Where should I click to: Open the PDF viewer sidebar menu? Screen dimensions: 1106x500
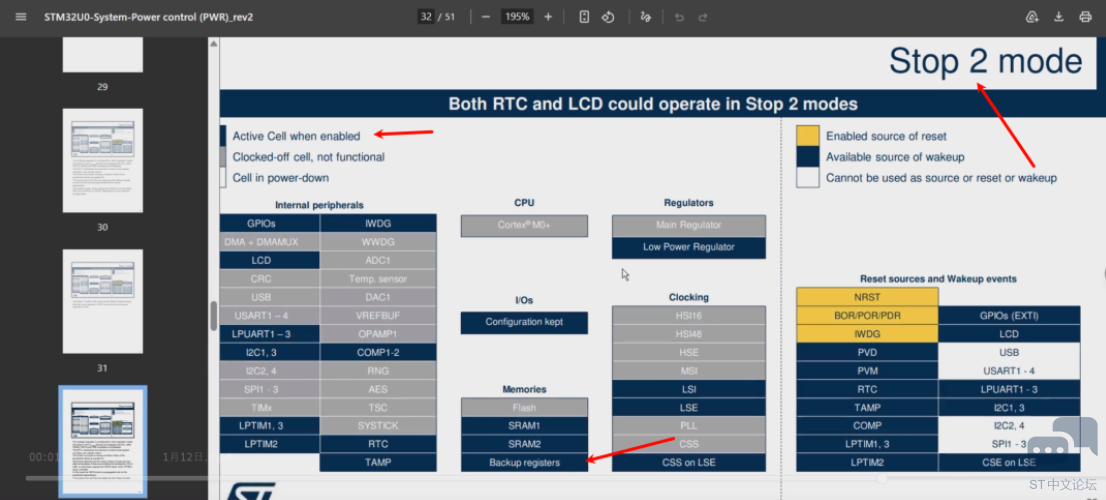(20, 16)
